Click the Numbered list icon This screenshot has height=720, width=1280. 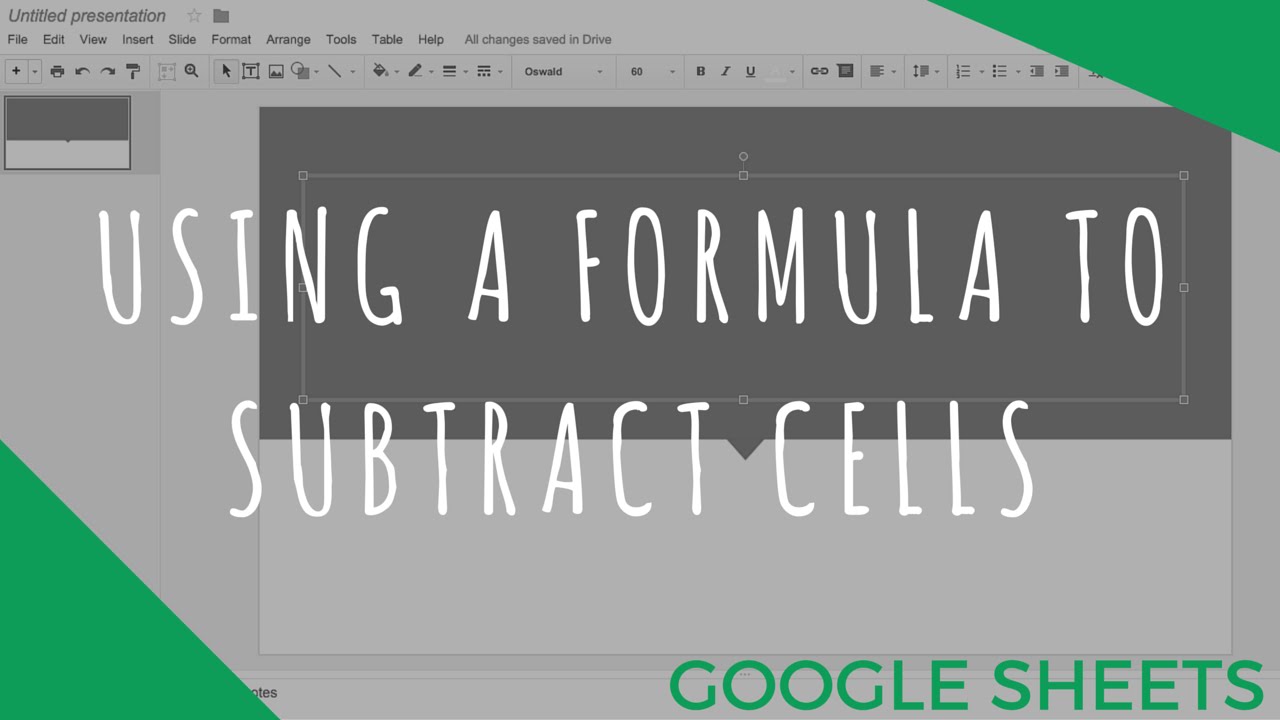(x=964, y=71)
